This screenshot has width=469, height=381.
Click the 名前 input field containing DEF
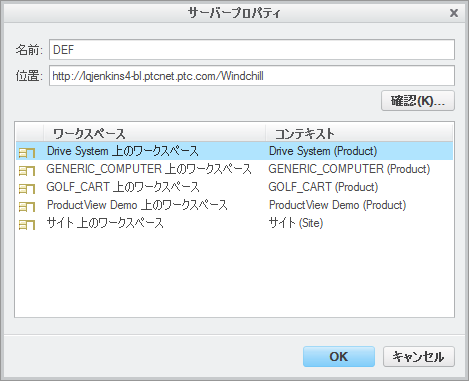click(252, 50)
